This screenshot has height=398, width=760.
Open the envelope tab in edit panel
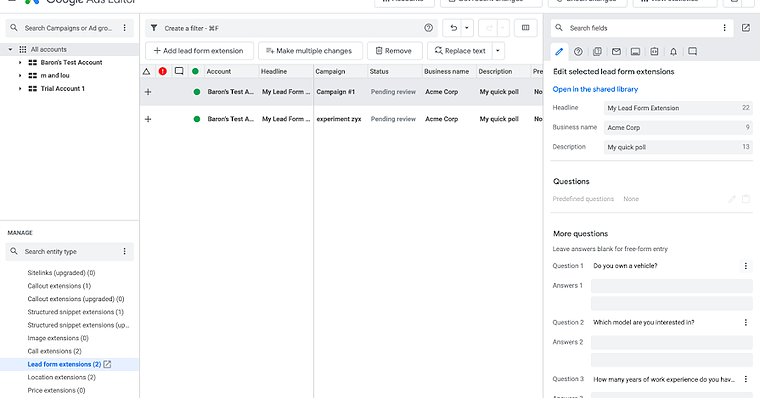click(x=616, y=51)
